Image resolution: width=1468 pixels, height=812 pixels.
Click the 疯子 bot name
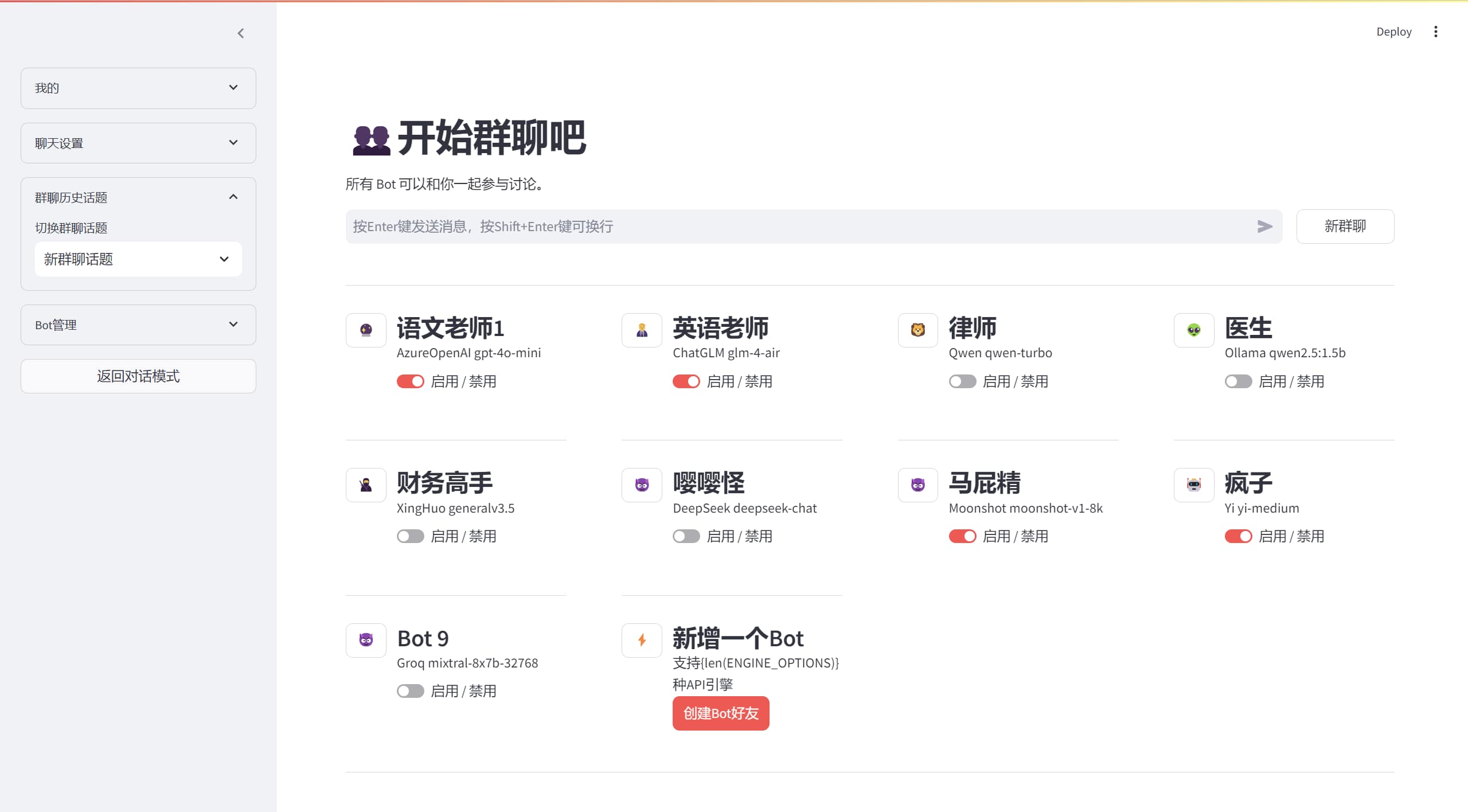[x=1248, y=483]
